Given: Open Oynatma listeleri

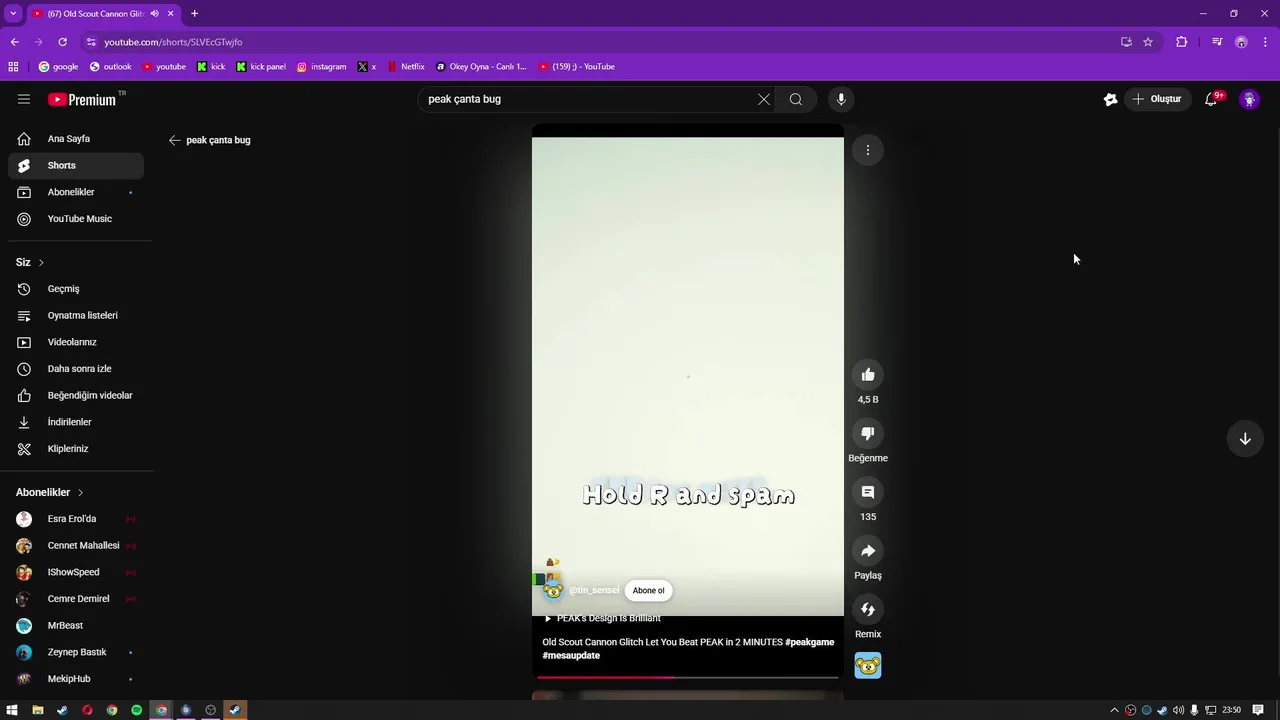Looking at the screenshot, I should point(76,315).
